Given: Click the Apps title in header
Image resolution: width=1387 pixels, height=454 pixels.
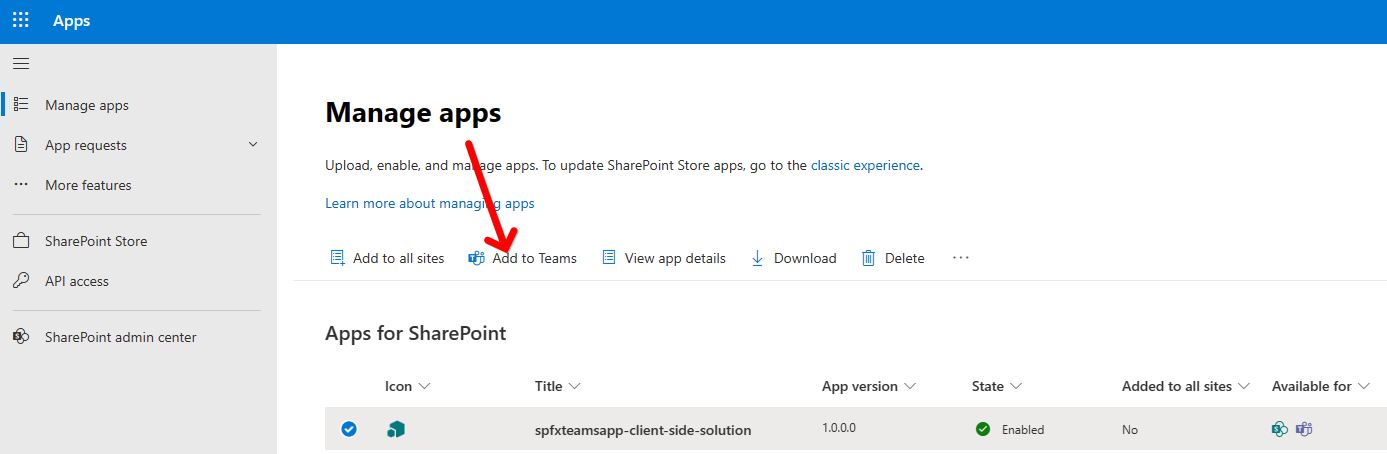Looking at the screenshot, I should tap(72, 21).
